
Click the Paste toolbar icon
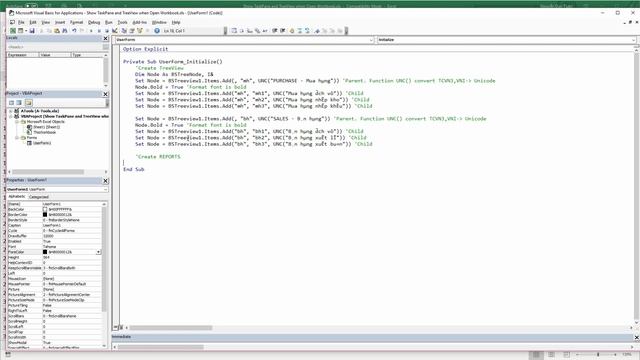(57, 31)
